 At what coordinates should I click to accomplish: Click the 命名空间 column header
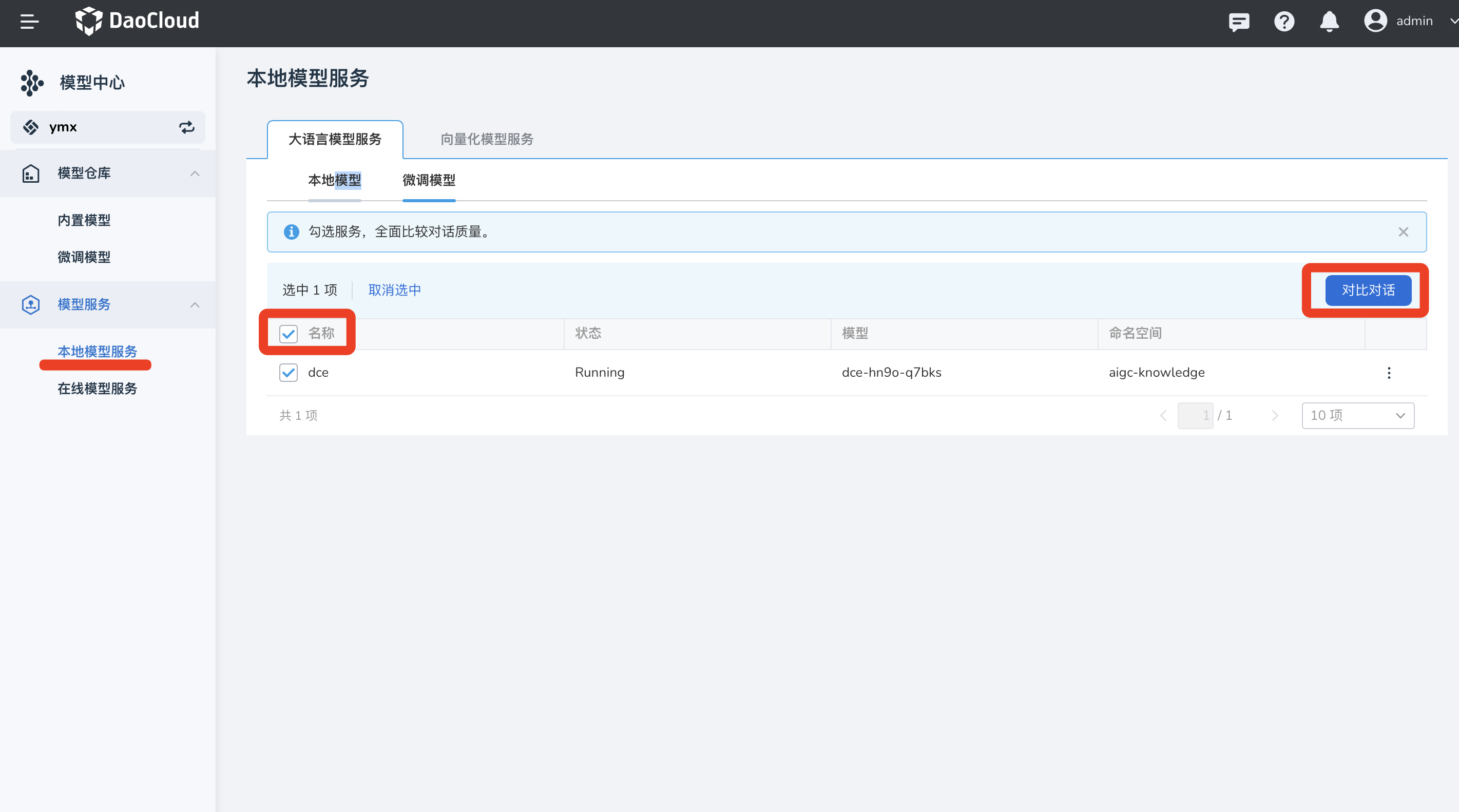pyautogui.click(x=1135, y=333)
